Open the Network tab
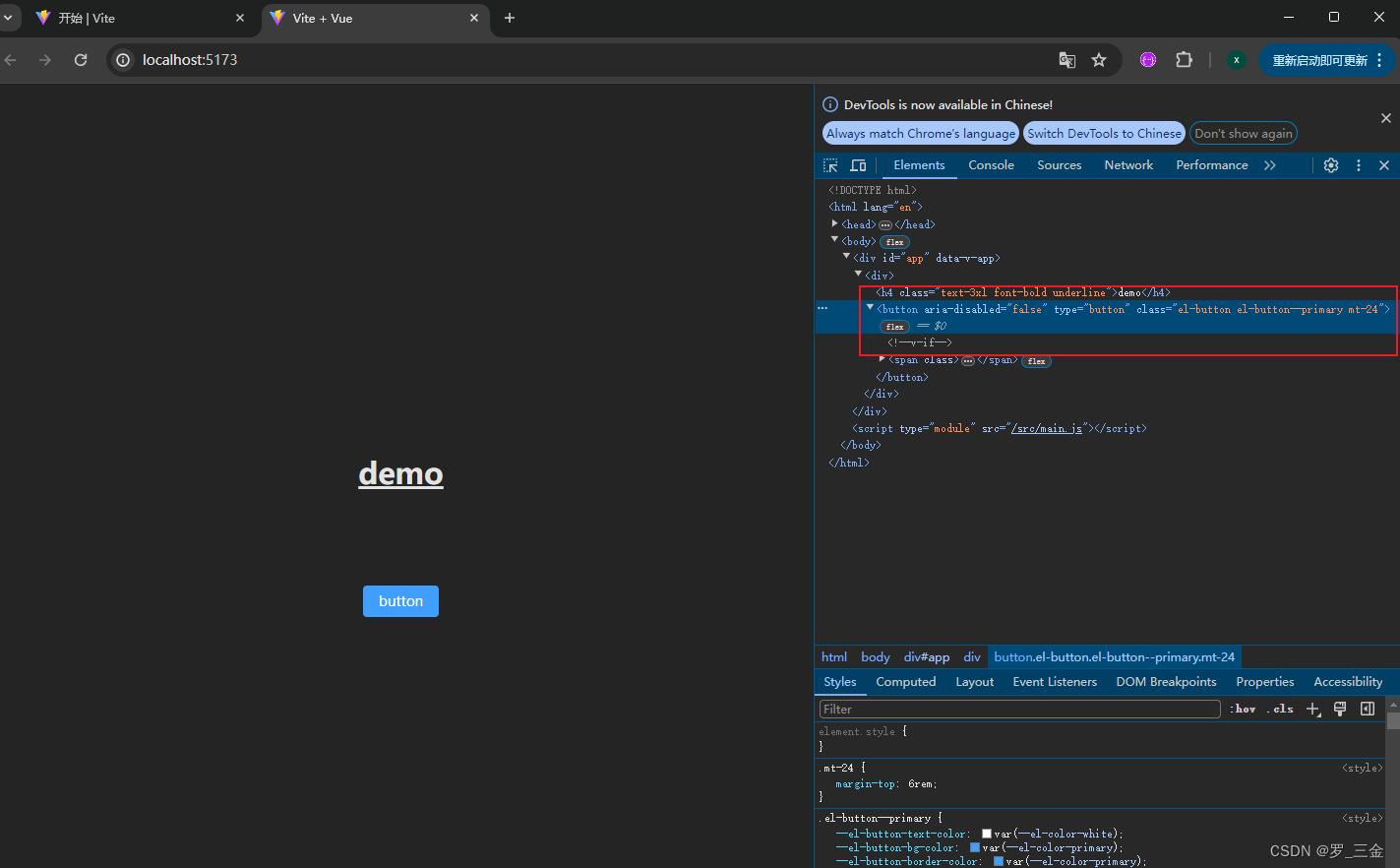 [1128, 165]
